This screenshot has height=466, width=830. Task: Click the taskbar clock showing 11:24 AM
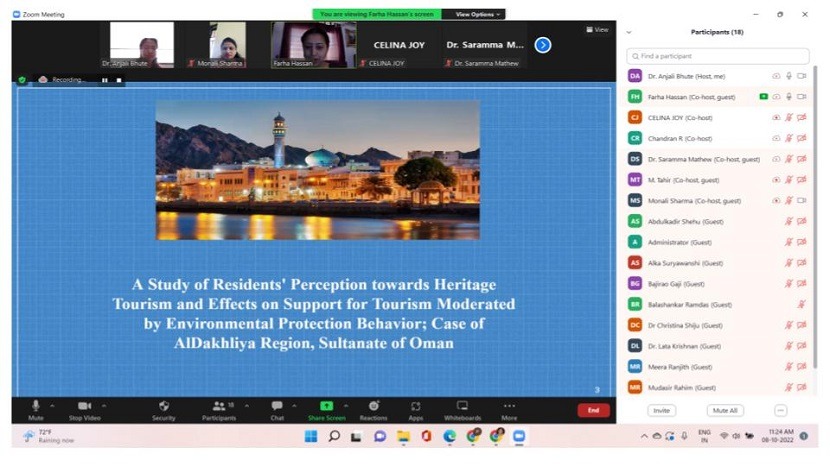point(778,436)
